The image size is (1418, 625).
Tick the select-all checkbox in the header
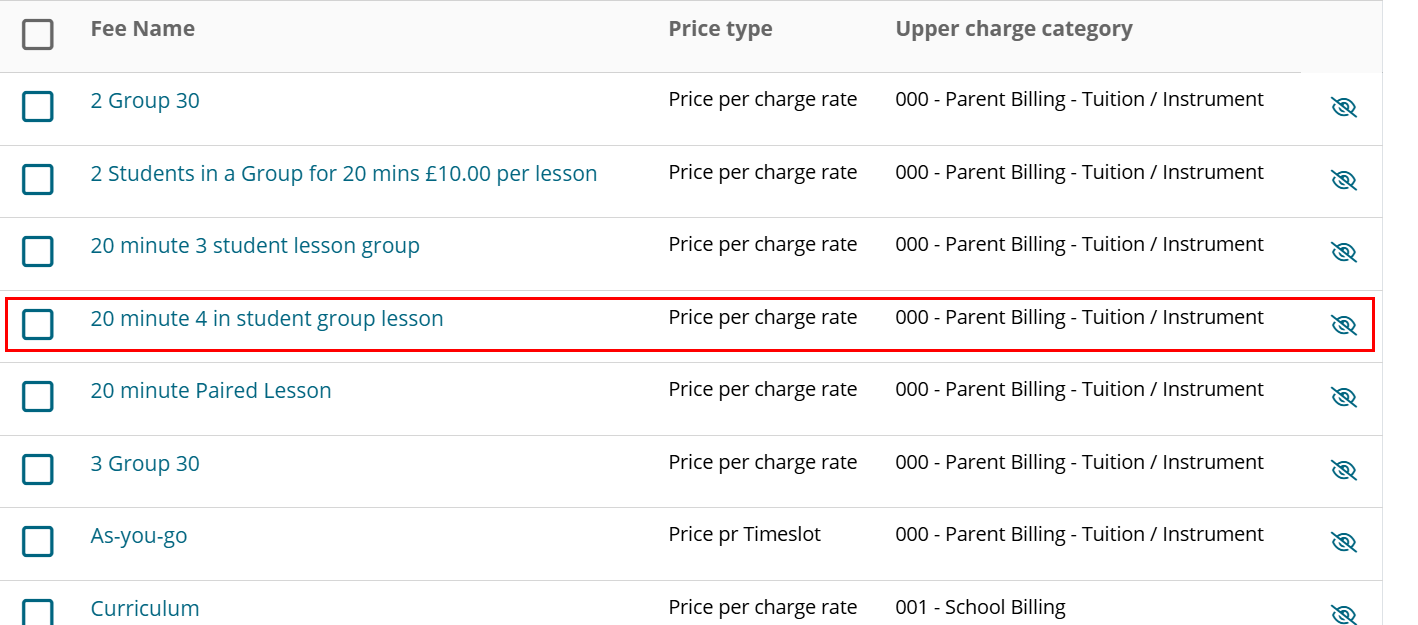coord(38,35)
